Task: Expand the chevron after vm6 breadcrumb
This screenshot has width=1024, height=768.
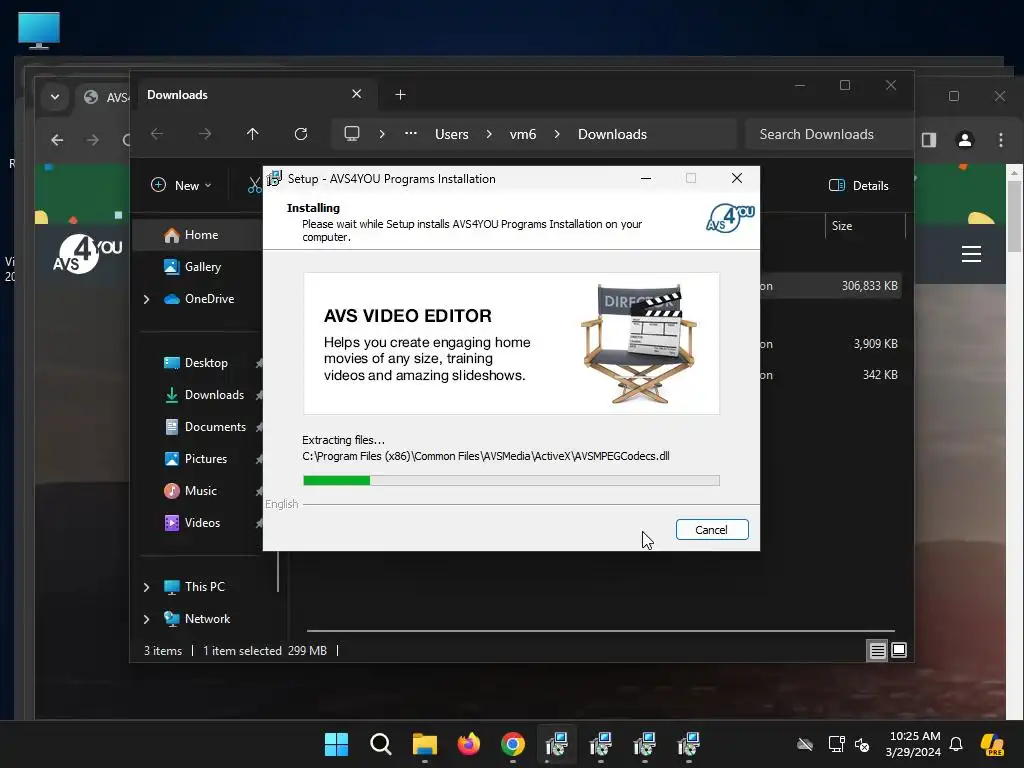Action: [x=557, y=134]
